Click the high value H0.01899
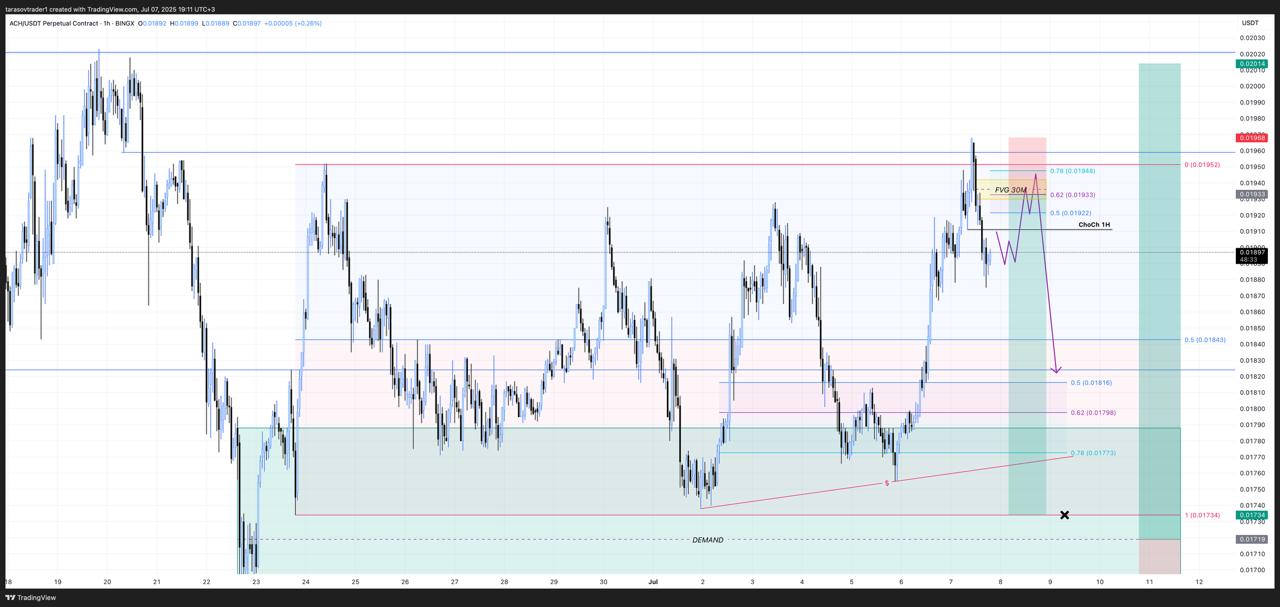 click(x=186, y=23)
